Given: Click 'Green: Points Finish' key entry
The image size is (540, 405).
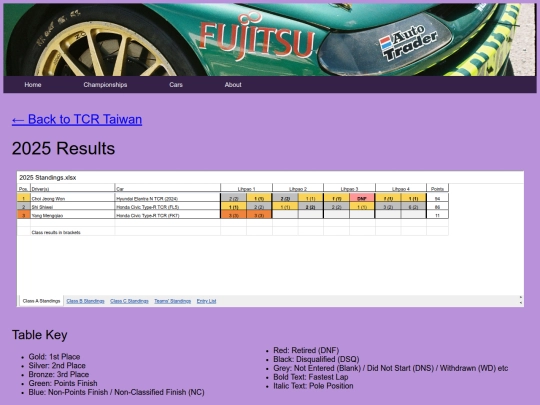Looking at the screenshot, I should click(x=63, y=383).
